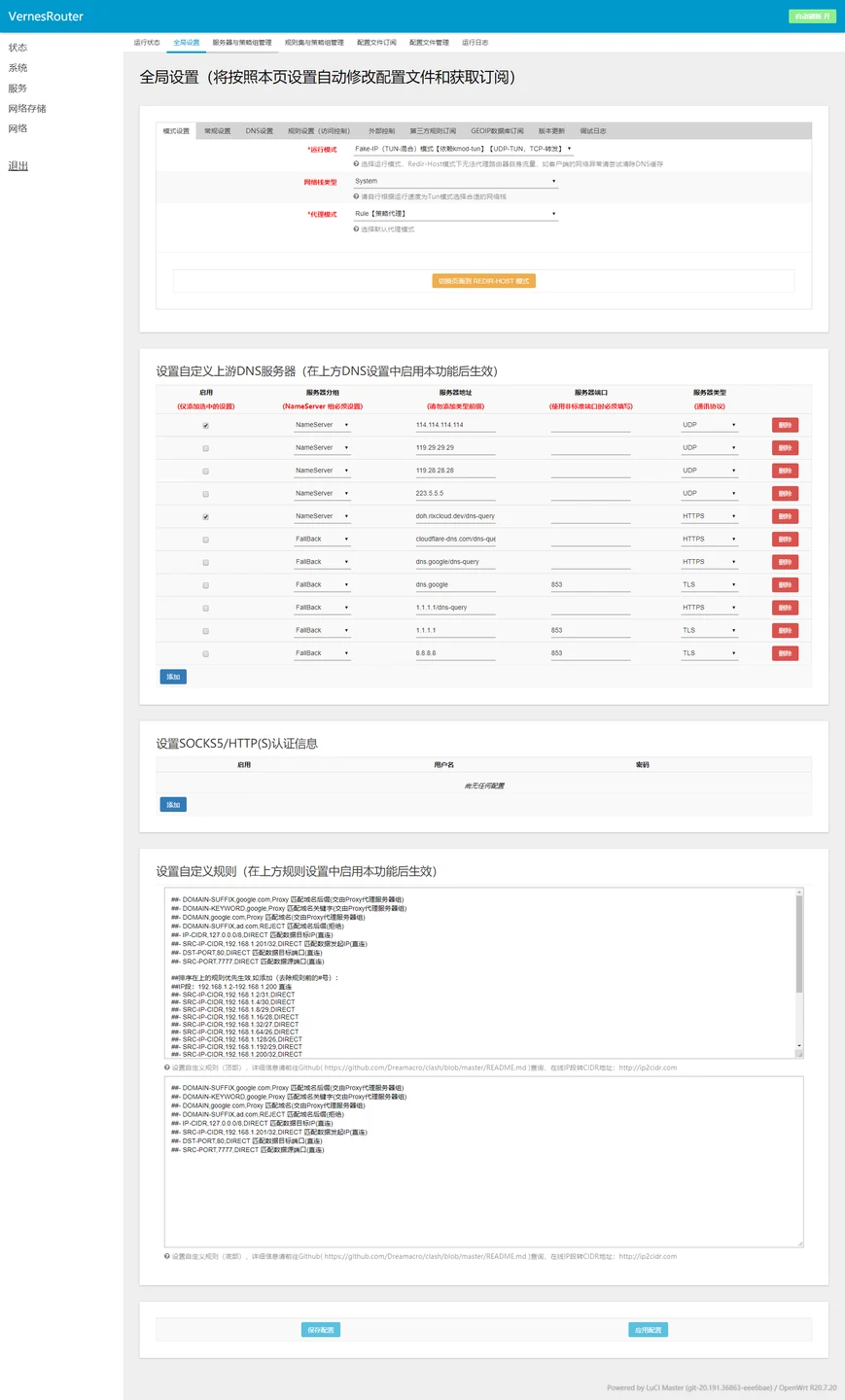Open the 调试日志 sub-tab
This screenshot has height=1400, width=845.
593,130
